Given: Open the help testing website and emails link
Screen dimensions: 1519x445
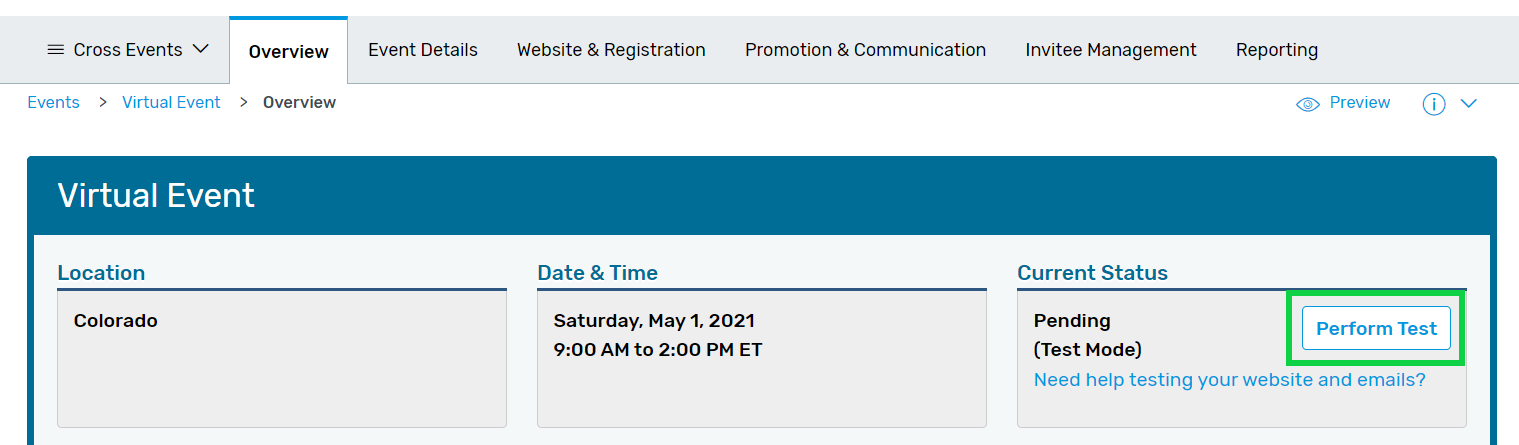Looking at the screenshot, I should [1229, 380].
